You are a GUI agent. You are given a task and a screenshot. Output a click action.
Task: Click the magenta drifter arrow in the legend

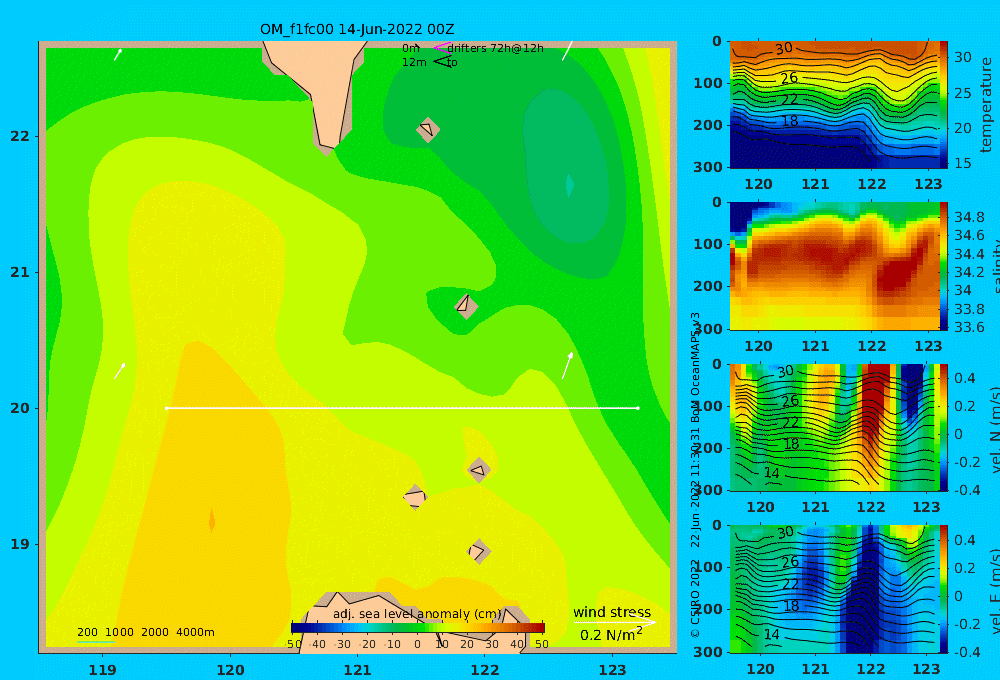click(441, 47)
